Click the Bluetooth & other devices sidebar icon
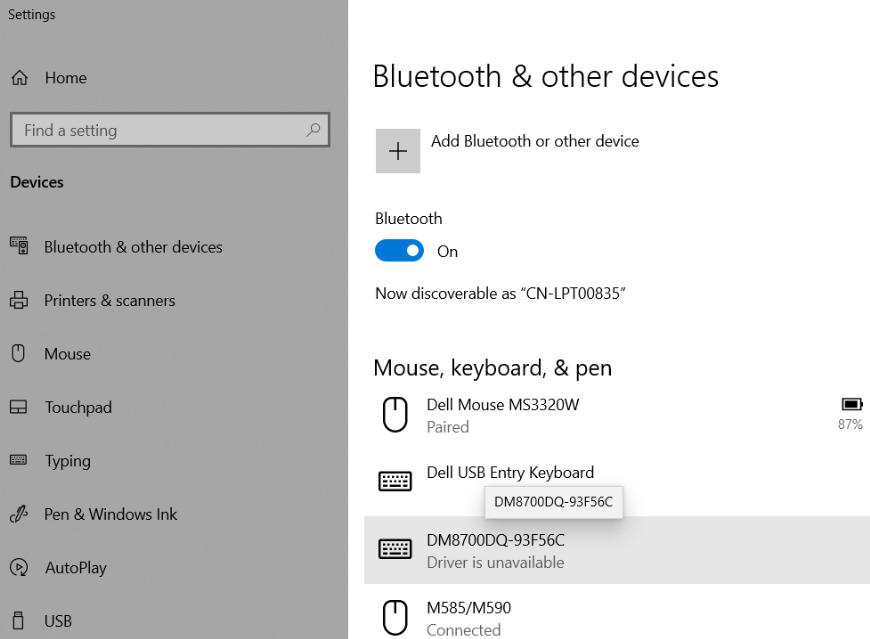Viewport: 870px width, 639px height. click(x=19, y=246)
